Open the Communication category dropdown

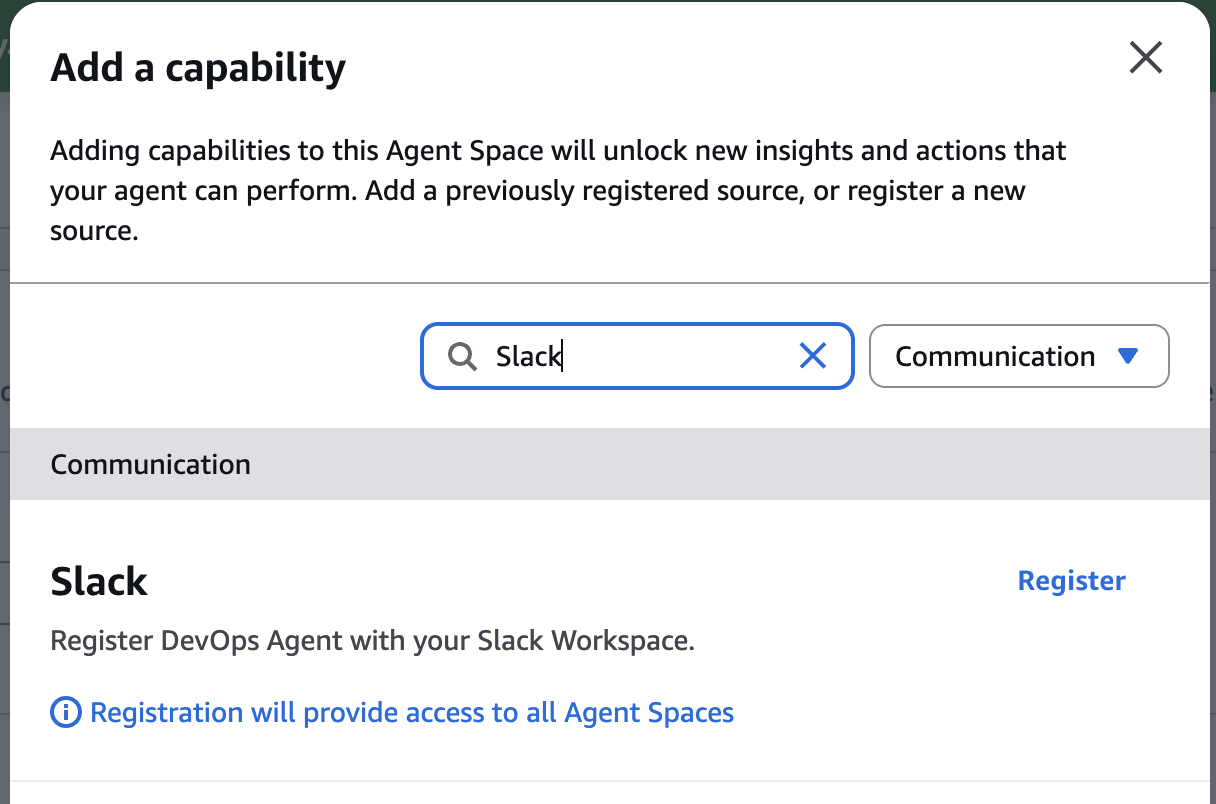[1019, 356]
